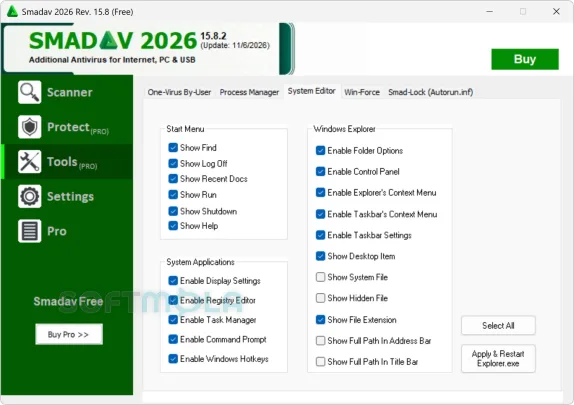Select the System Editor tab
The height and width of the screenshot is (405, 574).
[x=312, y=91]
